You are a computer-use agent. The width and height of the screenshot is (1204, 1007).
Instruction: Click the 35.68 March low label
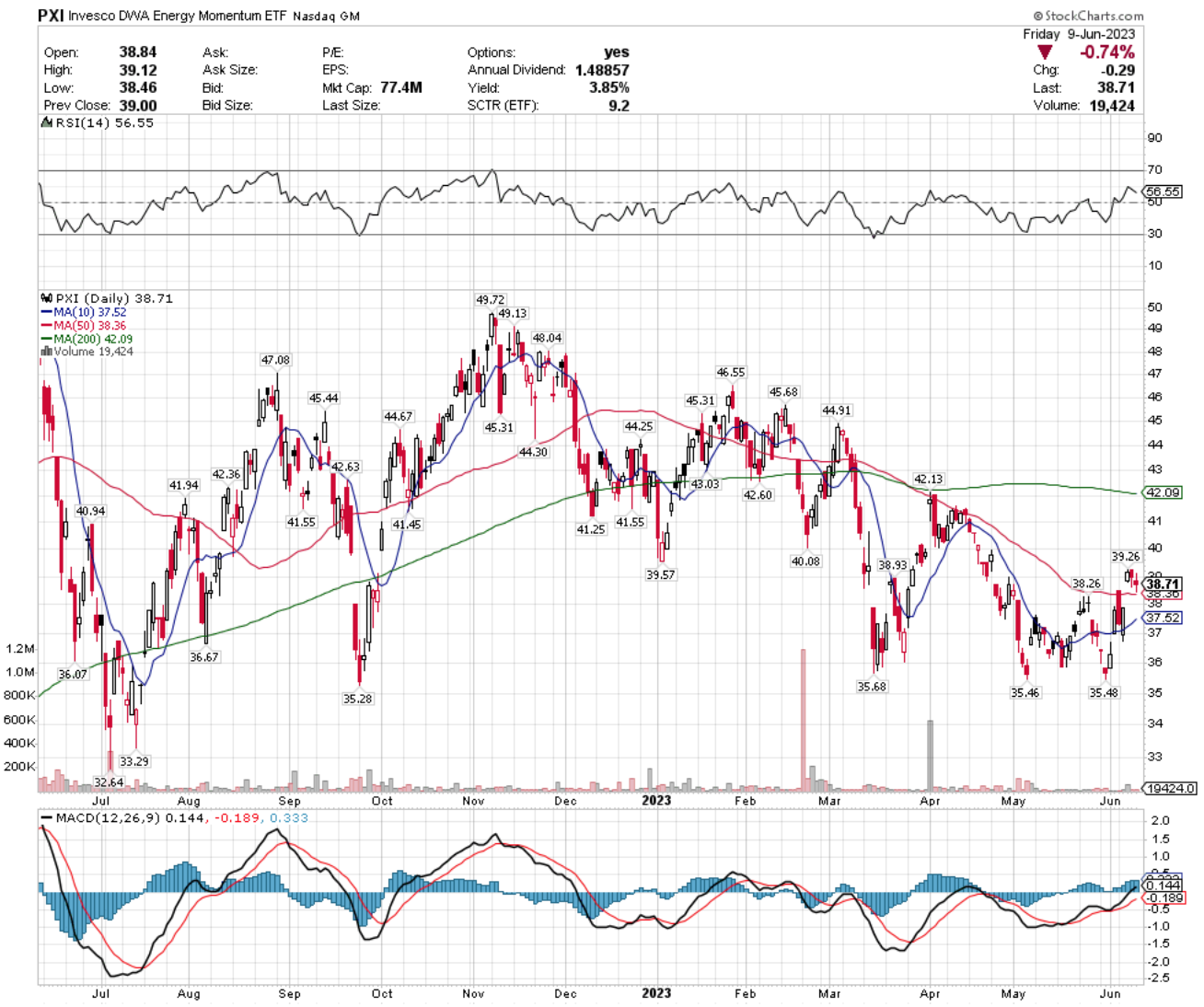tap(872, 686)
